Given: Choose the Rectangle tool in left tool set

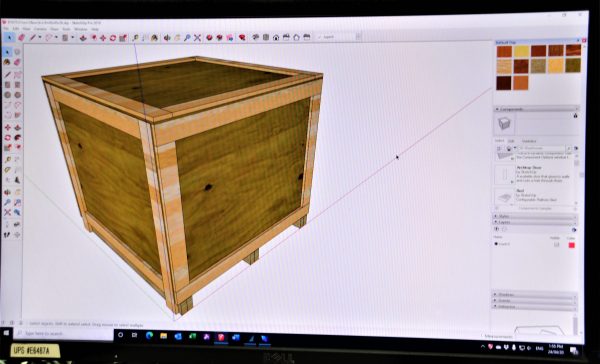Looking at the screenshot, I should coord(7,85).
